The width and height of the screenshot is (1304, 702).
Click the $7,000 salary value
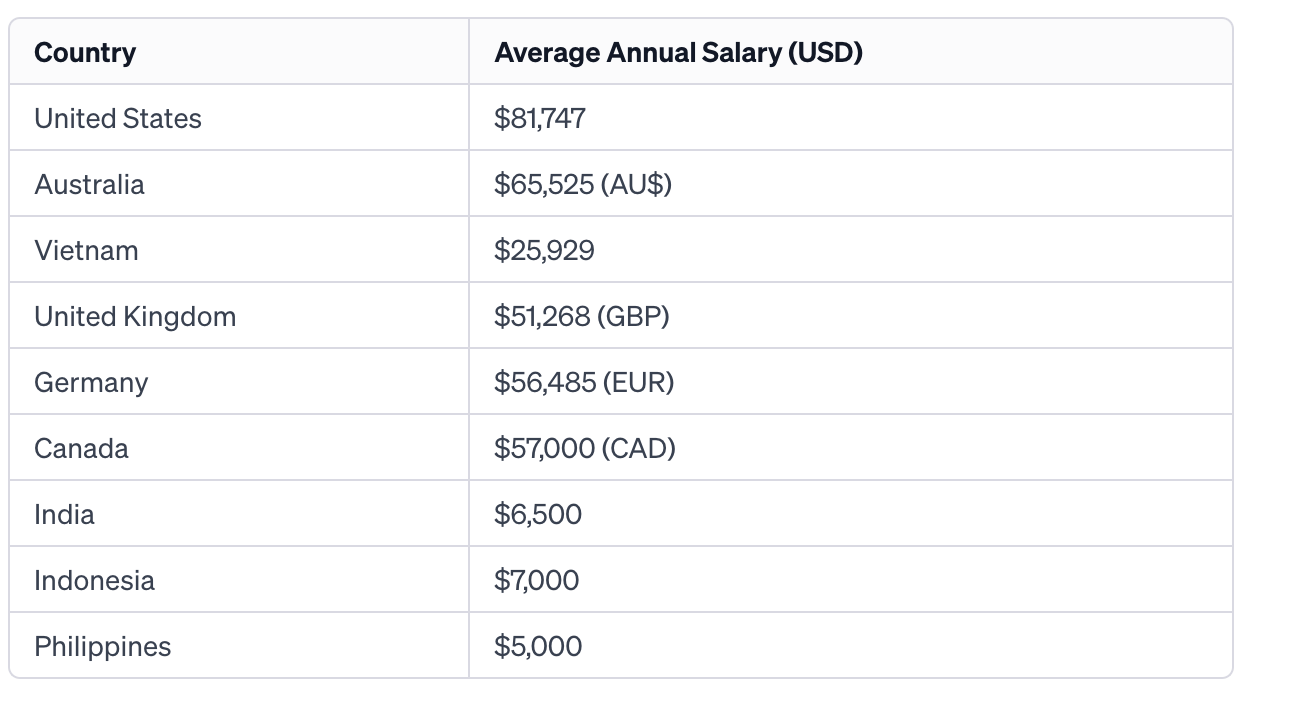[537, 580]
